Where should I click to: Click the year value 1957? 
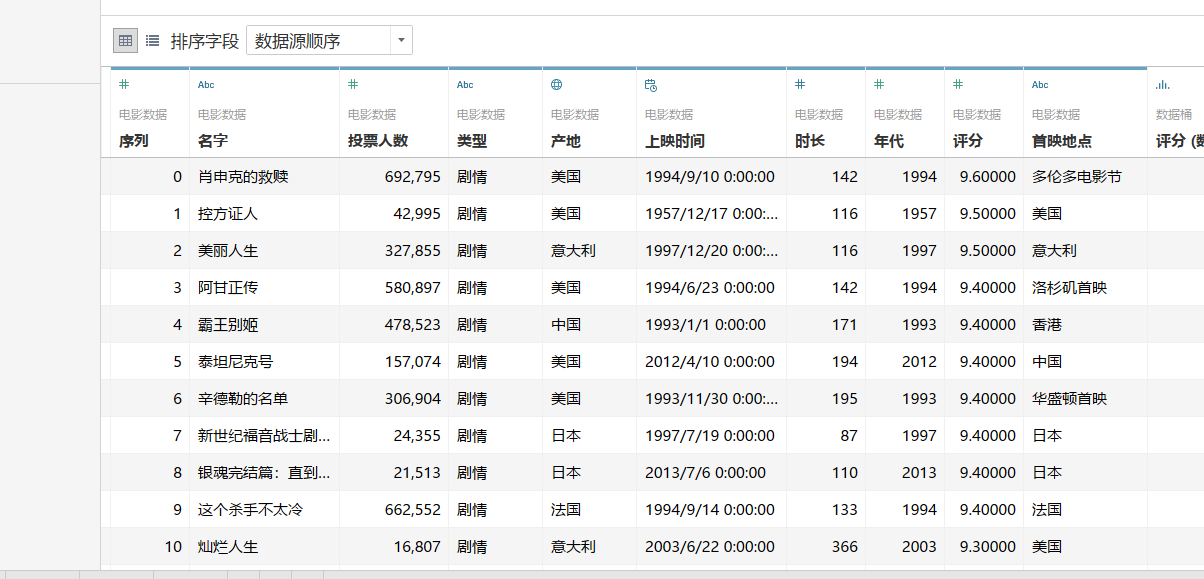[x=919, y=213]
